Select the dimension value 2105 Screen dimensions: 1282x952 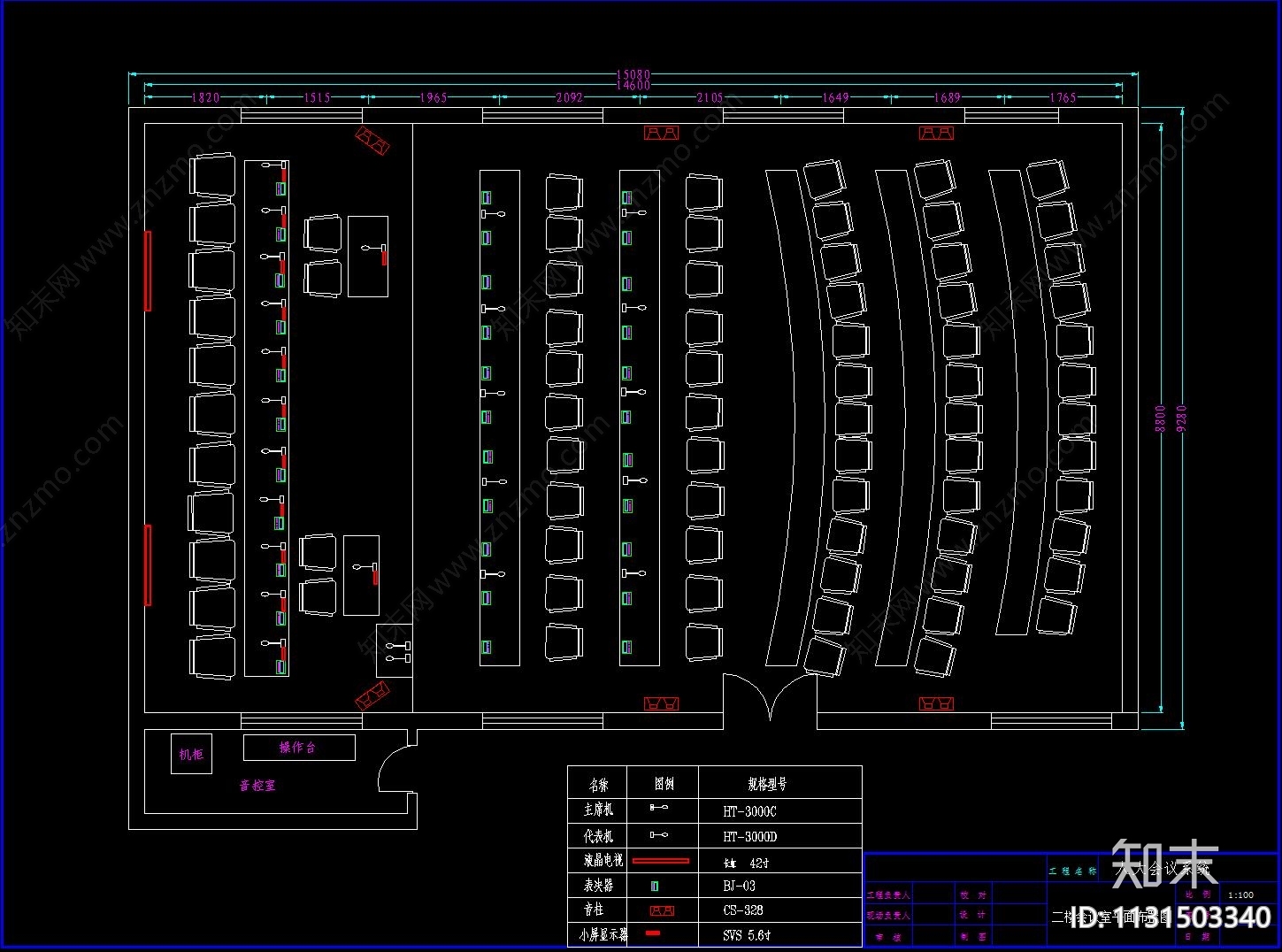[x=710, y=97]
